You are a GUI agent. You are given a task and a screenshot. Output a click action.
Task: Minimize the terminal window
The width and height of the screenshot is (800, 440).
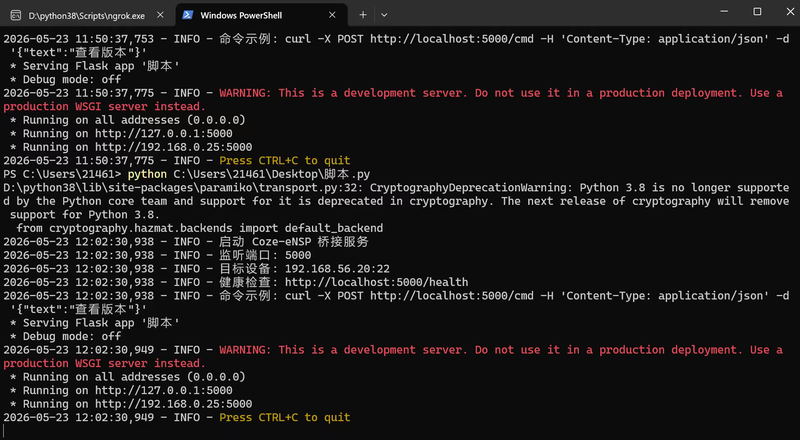click(x=724, y=11)
